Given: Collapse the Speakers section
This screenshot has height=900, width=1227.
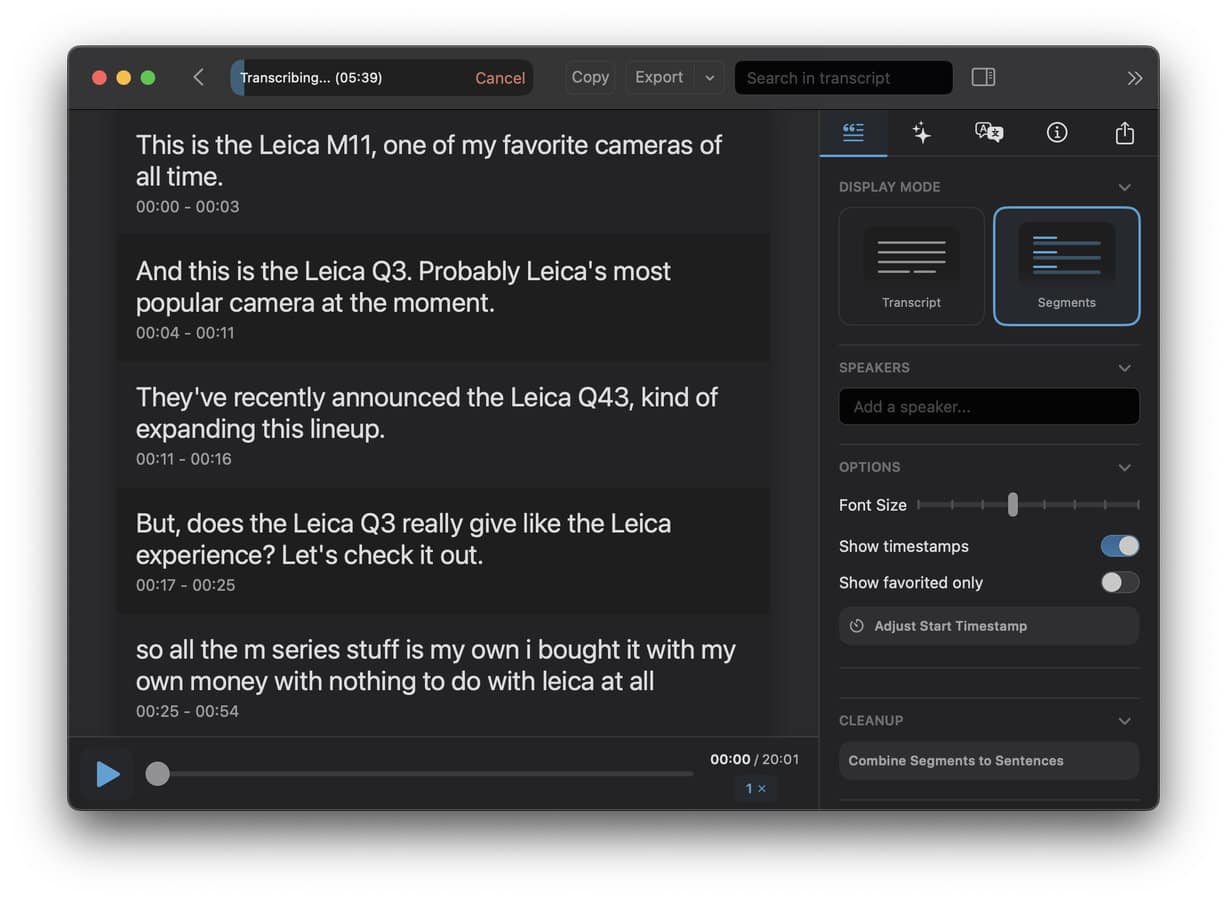Looking at the screenshot, I should tap(1124, 368).
